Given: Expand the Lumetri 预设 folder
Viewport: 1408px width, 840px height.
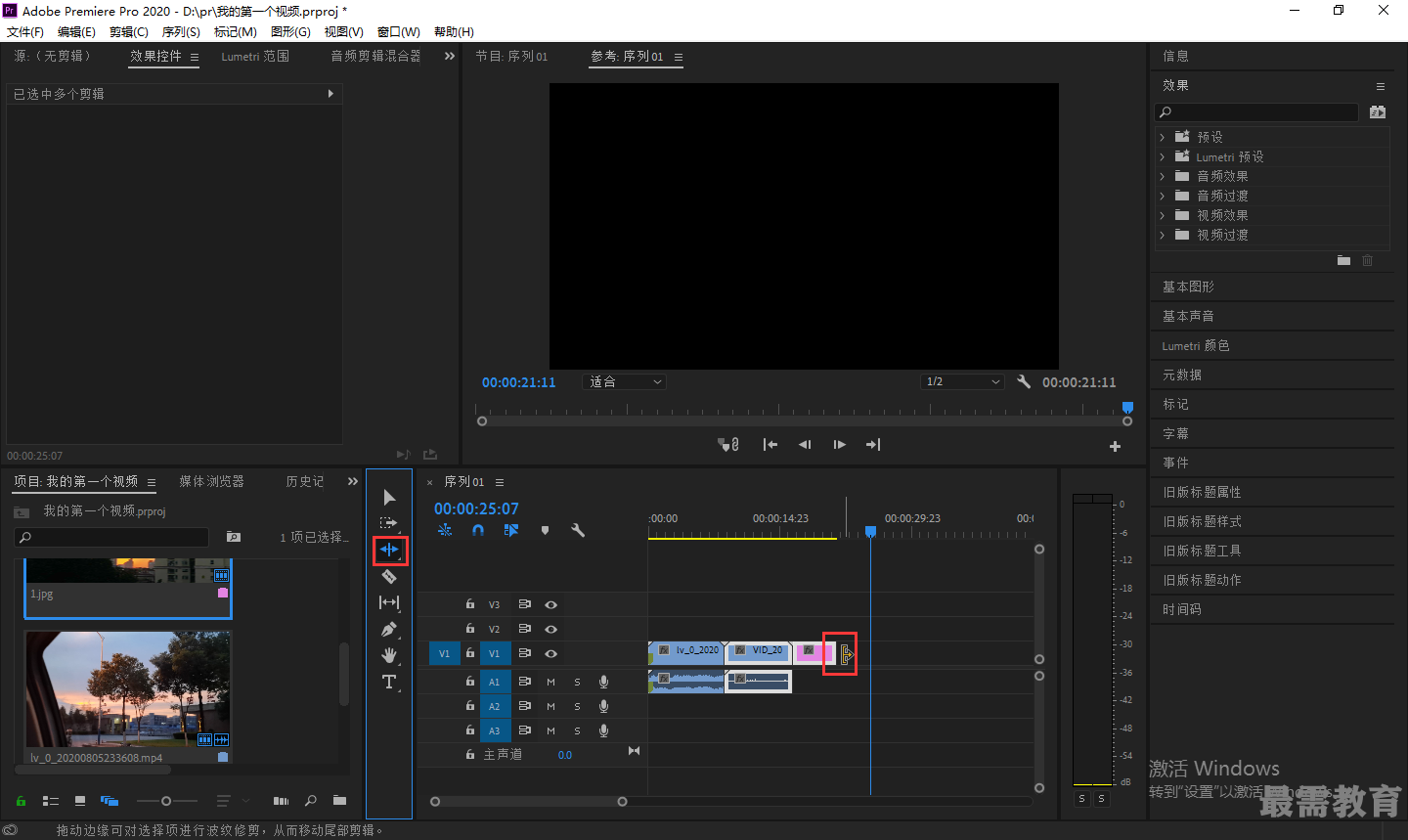Looking at the screenshot, I should [x=1162, y=156].
